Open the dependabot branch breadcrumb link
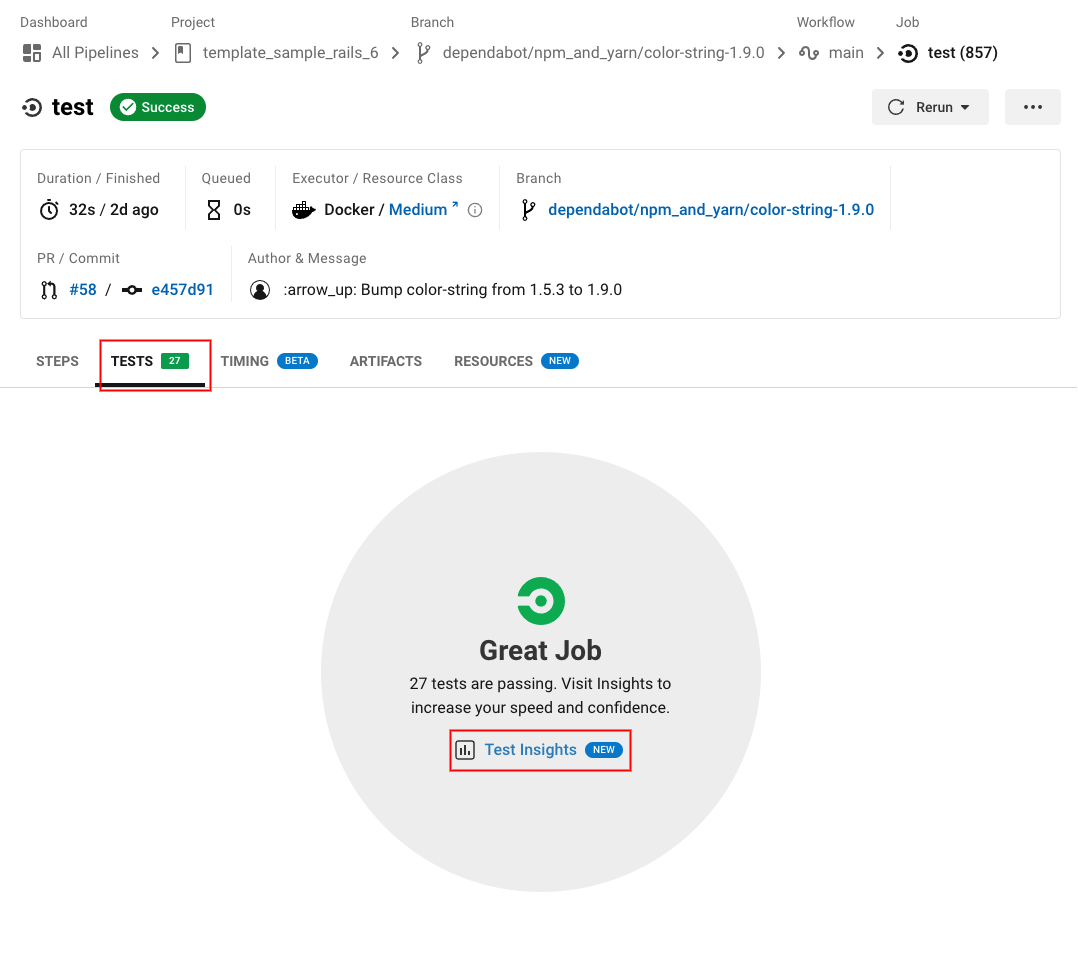The height and width of the screenshot is (962, 1078). [603, 53]
